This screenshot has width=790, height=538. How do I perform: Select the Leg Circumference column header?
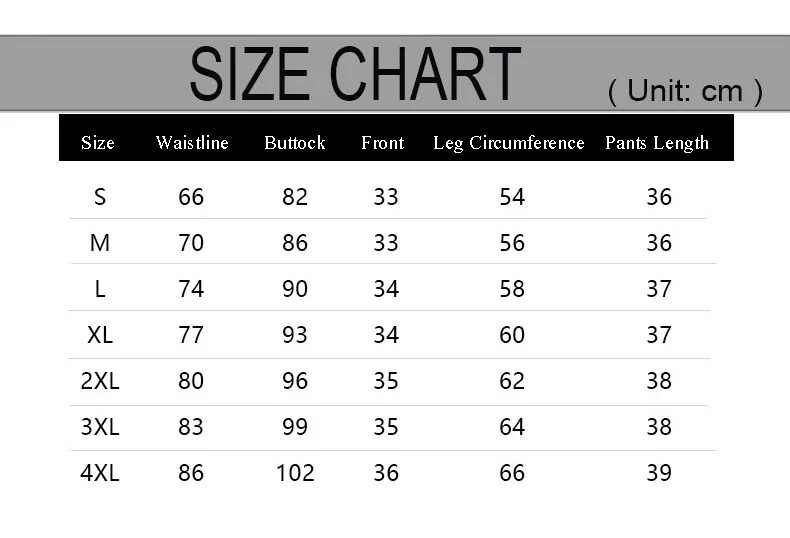pos(509,143)
